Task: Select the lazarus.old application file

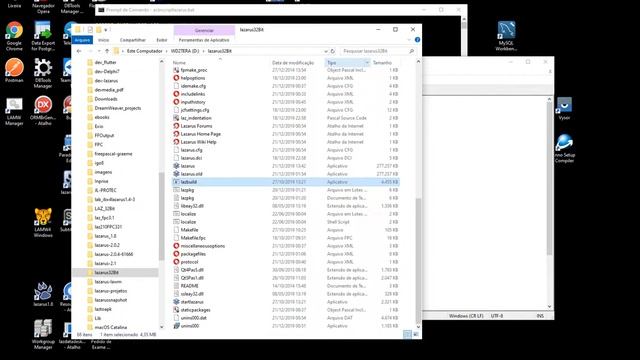Action: [x=191, y=174]
